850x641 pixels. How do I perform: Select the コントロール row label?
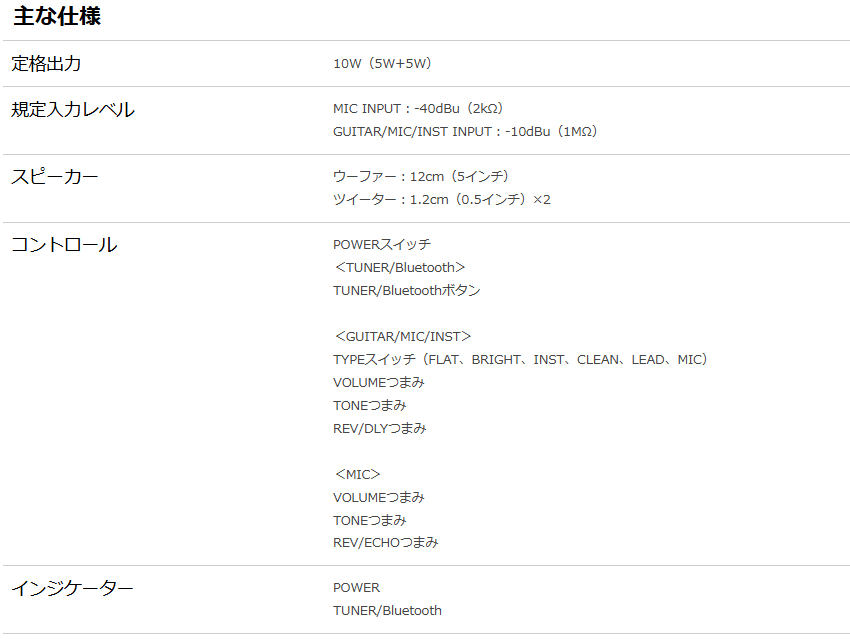(64, 244)
